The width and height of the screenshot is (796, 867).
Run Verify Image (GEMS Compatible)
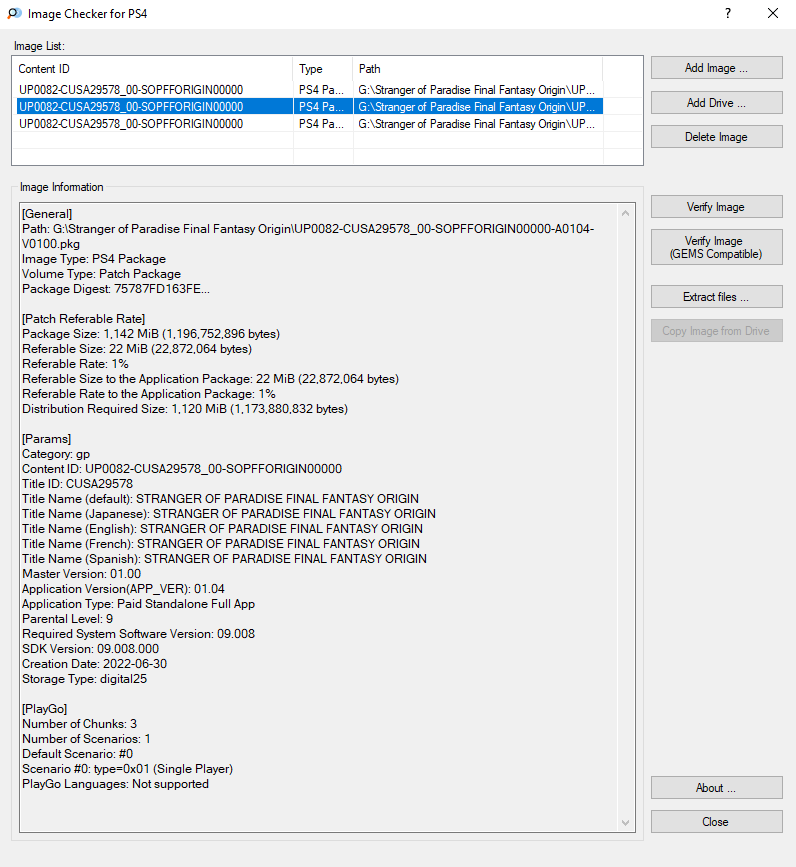click(716, 247)
